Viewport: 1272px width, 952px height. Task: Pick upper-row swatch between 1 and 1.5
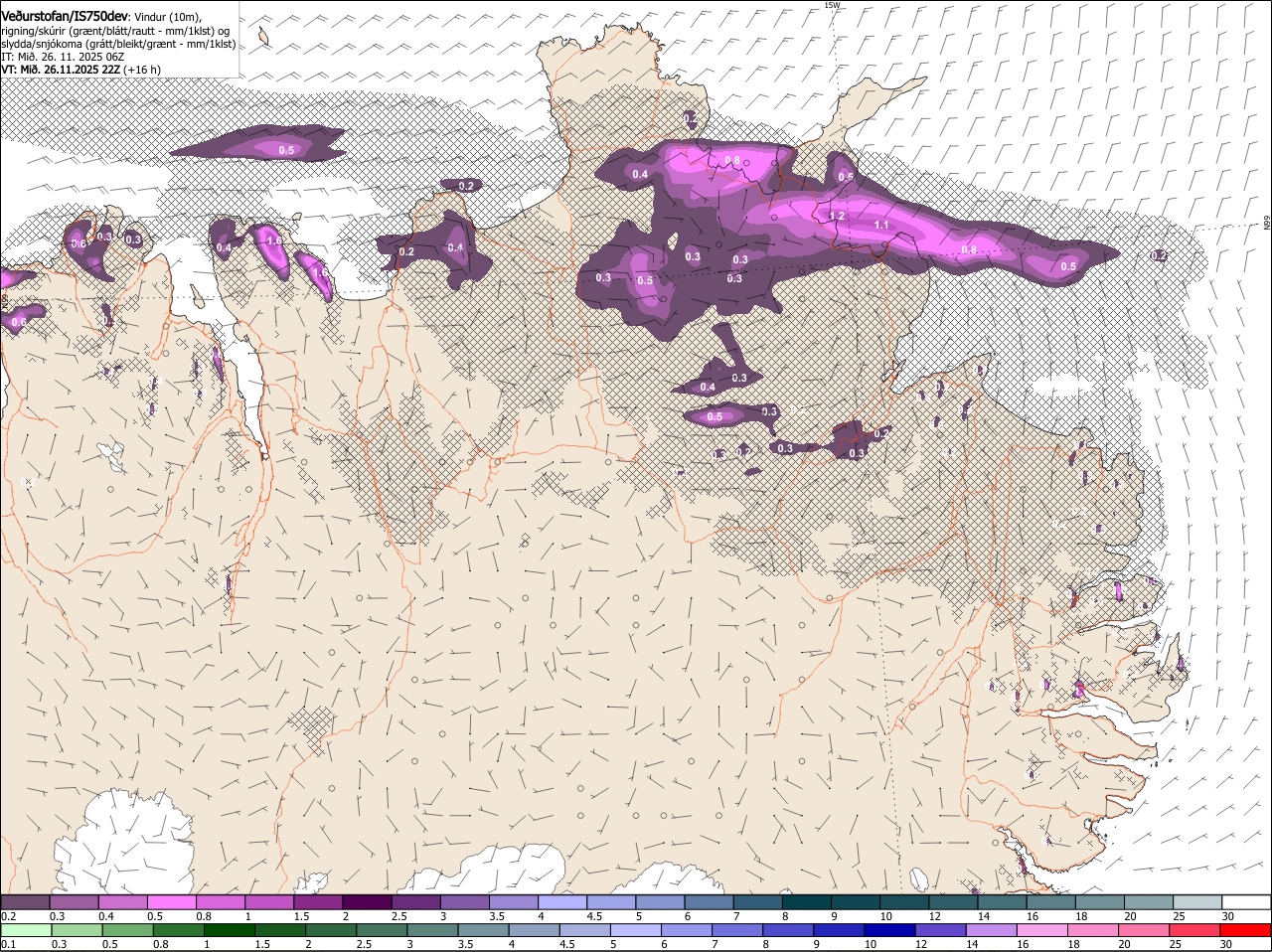[x=269, y=901]
